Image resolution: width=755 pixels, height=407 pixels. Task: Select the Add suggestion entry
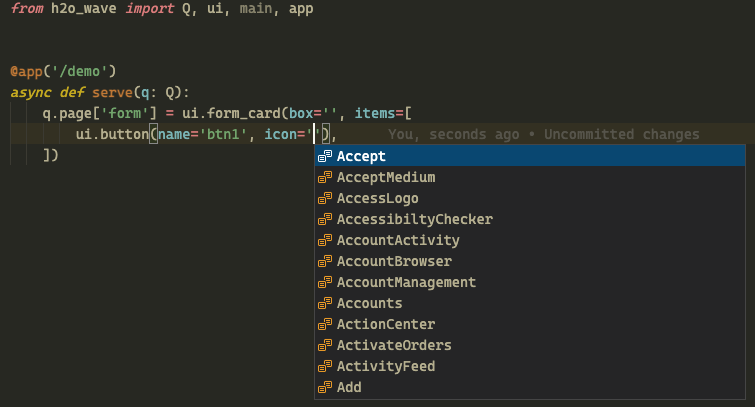click(x=530, y=387)
